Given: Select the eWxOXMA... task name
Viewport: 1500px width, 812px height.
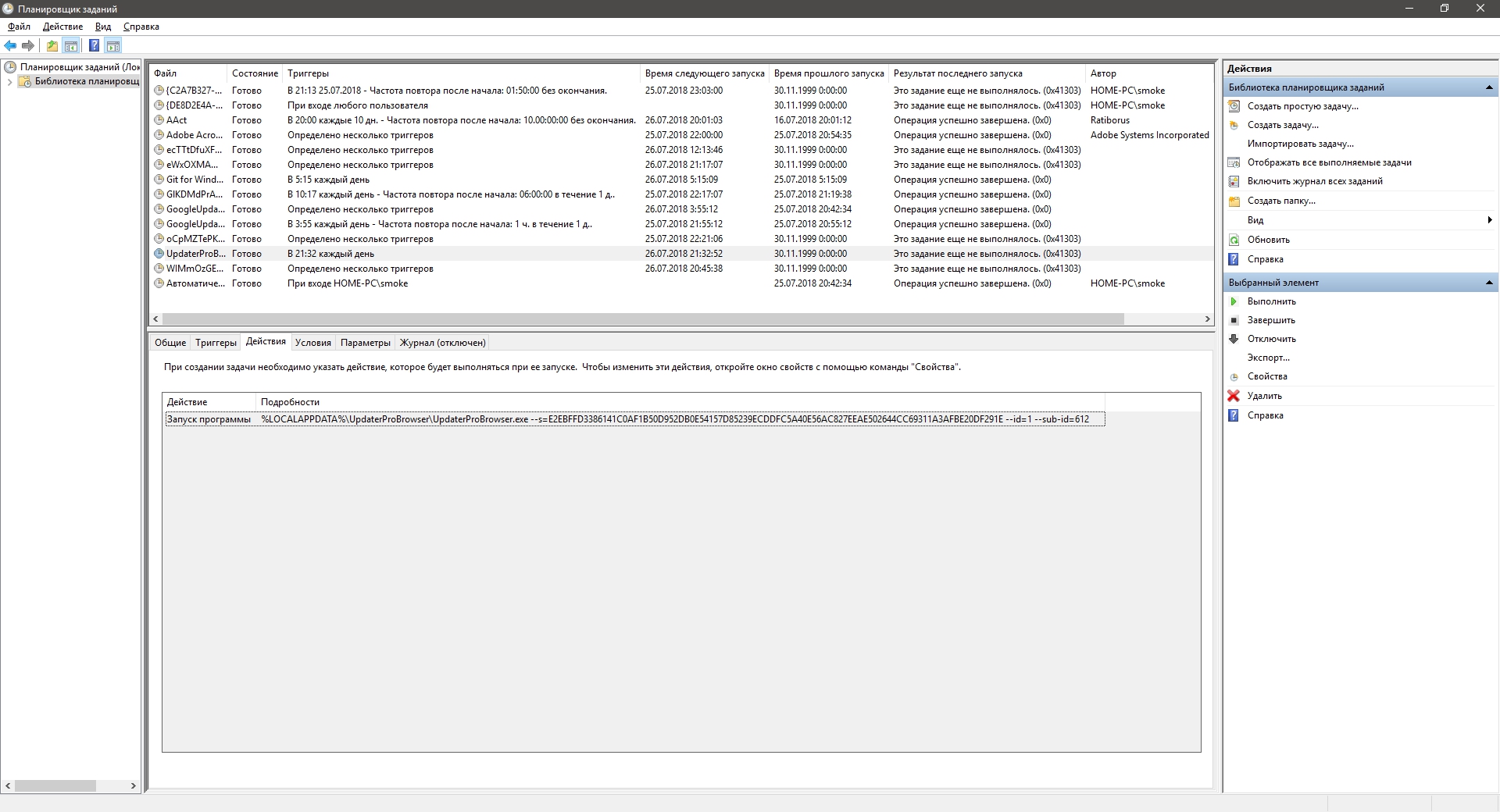Looking at the screenshot, I should pos(192,165).
